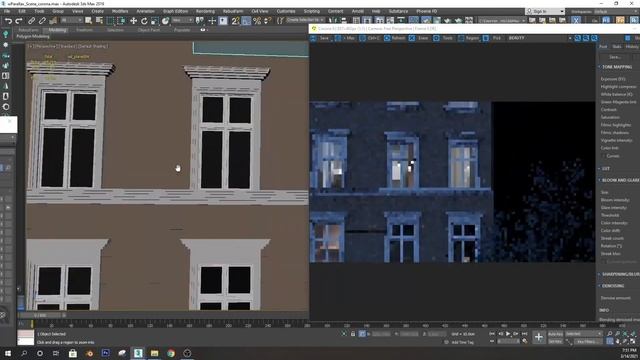Click the Zoom Extents All viewport icon
Viewport: 640px width, 360px height.
pos(633,334)
